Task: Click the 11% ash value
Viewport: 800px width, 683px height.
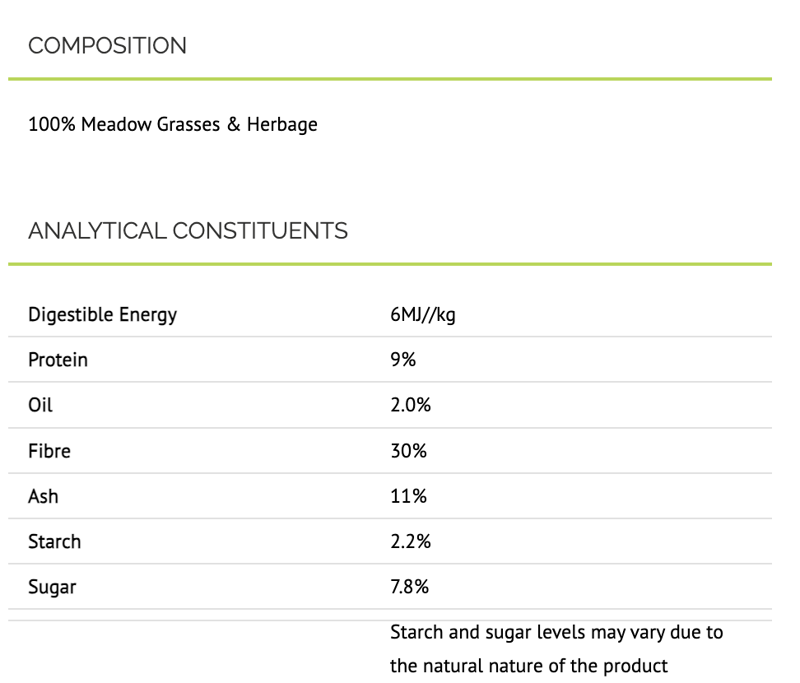Action: 407,496
